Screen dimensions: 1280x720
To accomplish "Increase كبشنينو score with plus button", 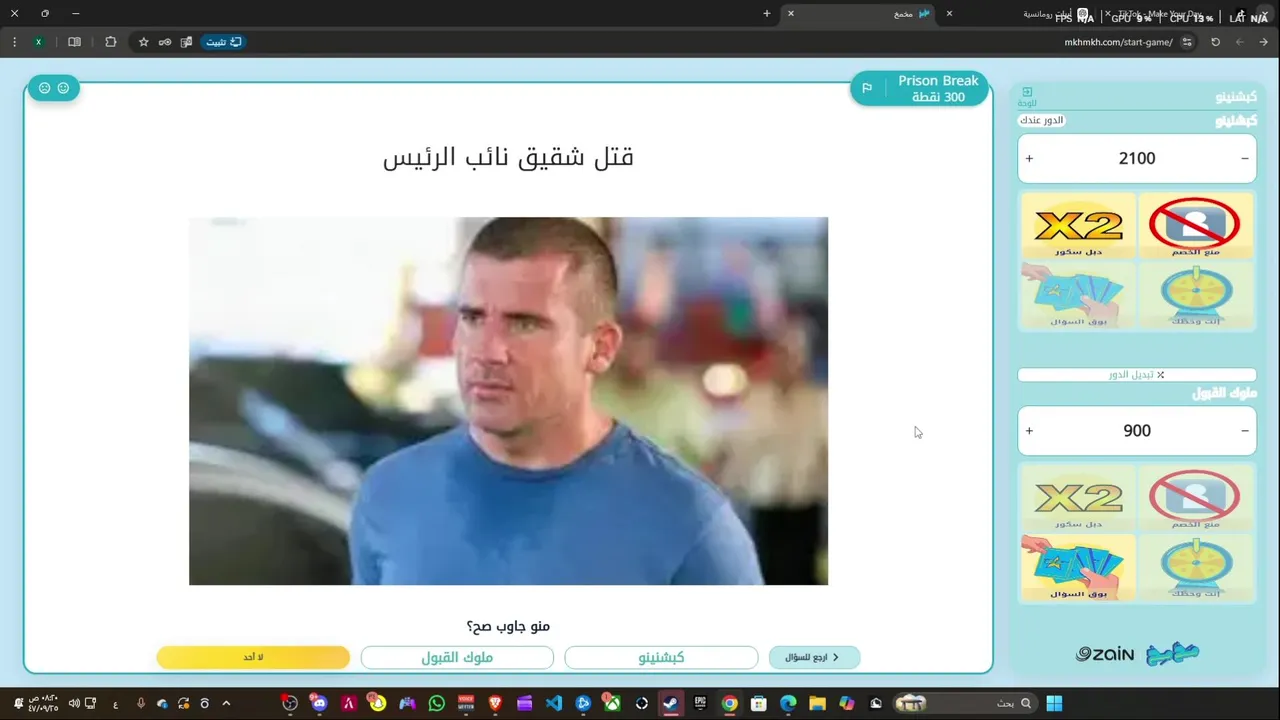I will 1029,158.
